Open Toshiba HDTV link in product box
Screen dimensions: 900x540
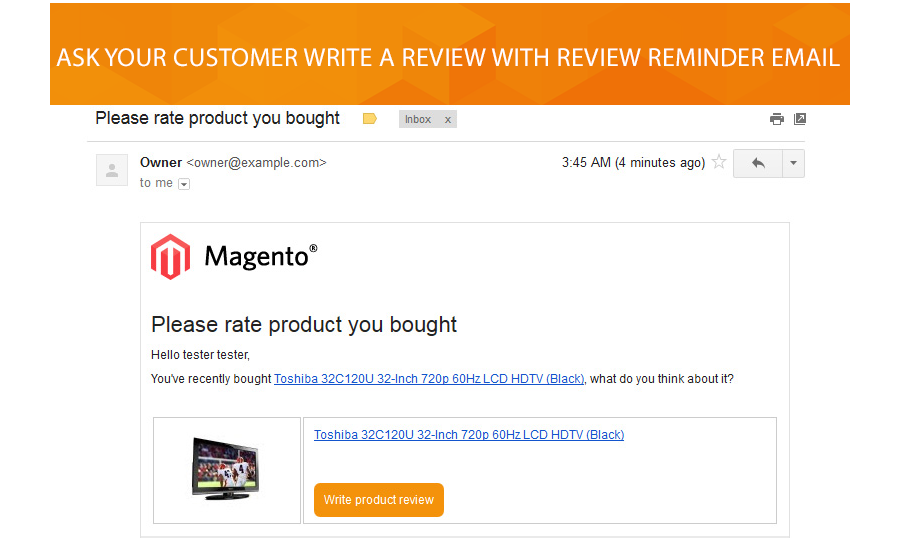(469, 435)
